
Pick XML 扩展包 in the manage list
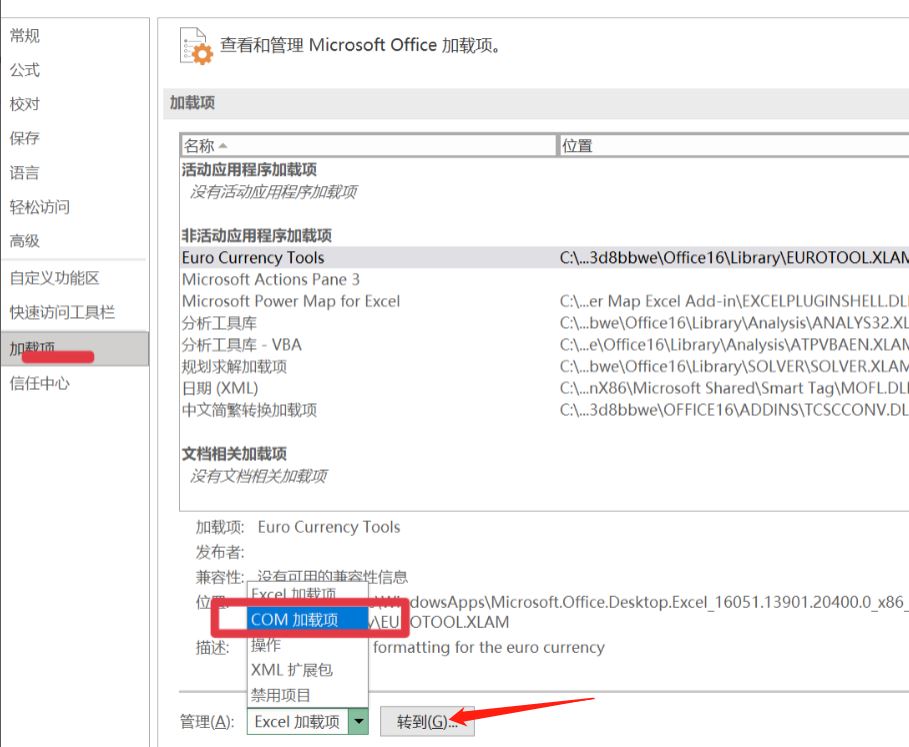pyautogui.click(x=291, y=670)
